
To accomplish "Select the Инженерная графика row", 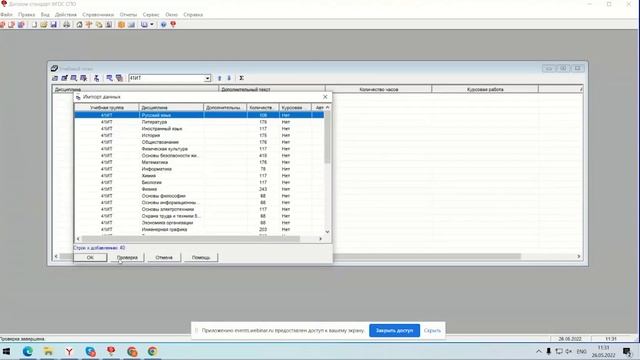I will [x=199, y=229].
